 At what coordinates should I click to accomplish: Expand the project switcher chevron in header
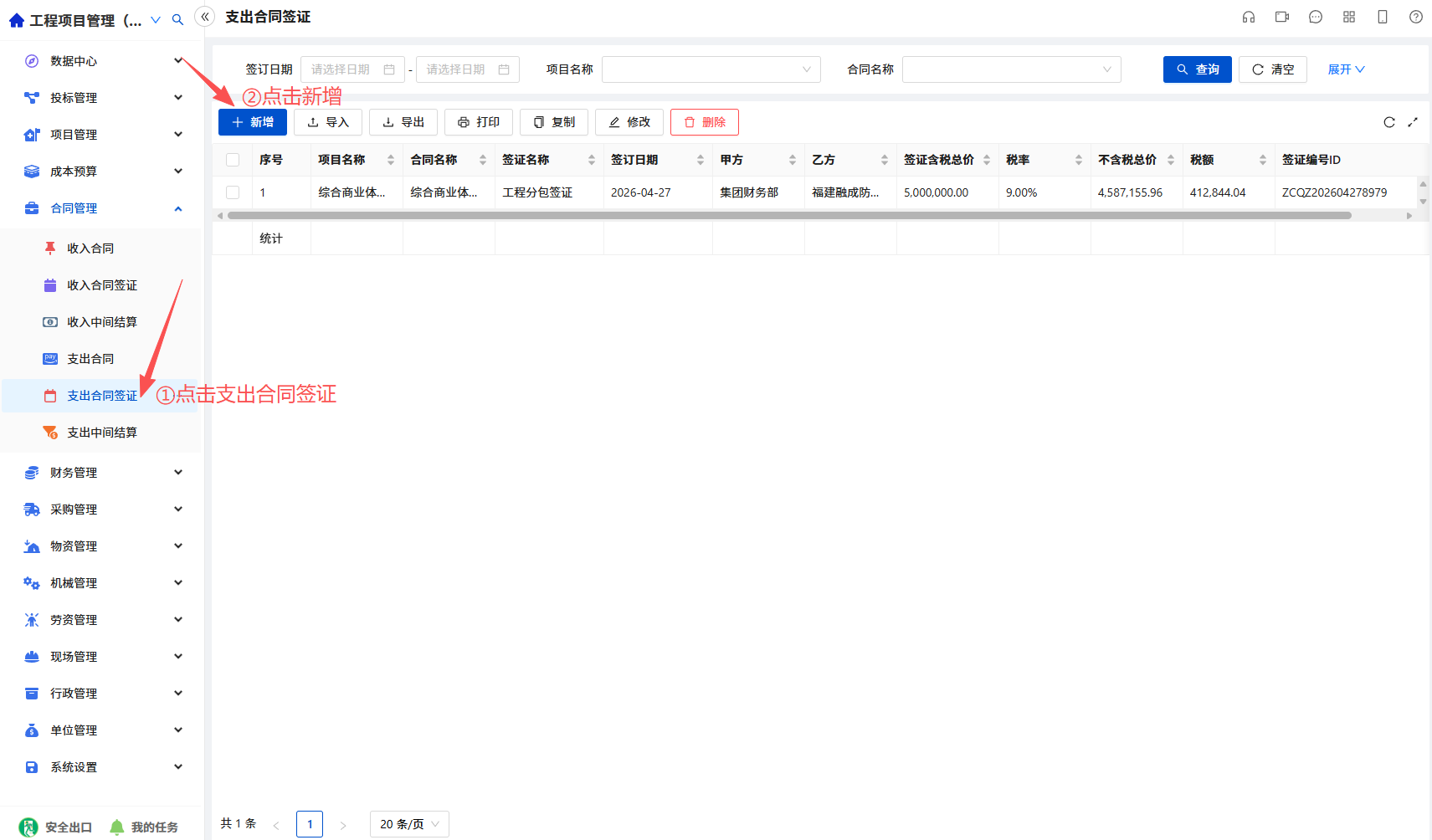pos(156,20)
